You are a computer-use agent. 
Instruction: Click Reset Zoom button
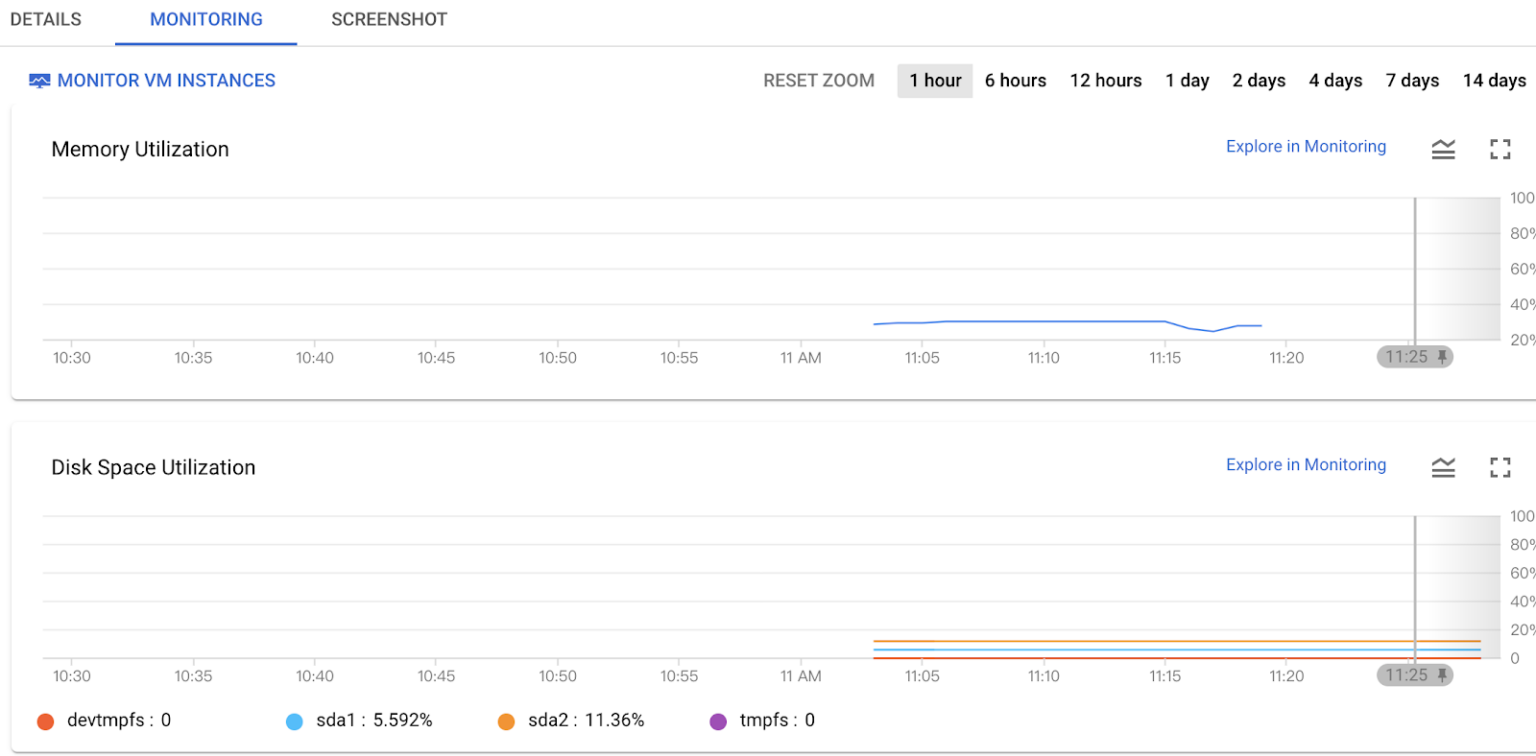818,81
